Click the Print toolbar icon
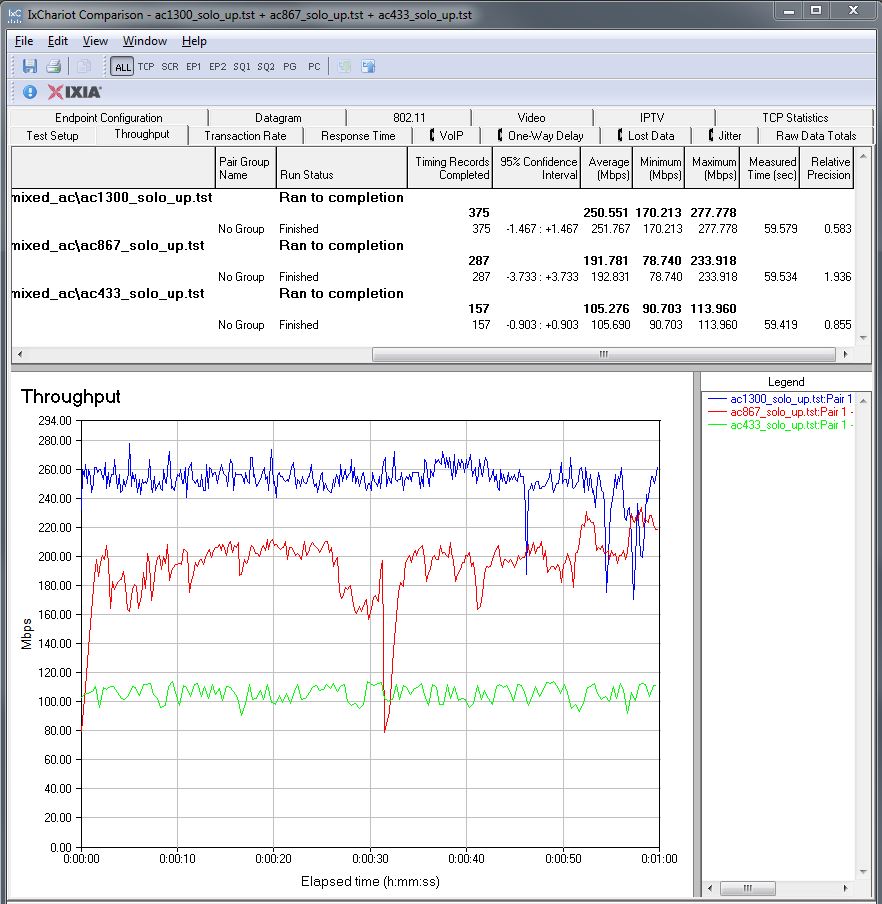The image size is (882, 904). [x=54, y=66]
